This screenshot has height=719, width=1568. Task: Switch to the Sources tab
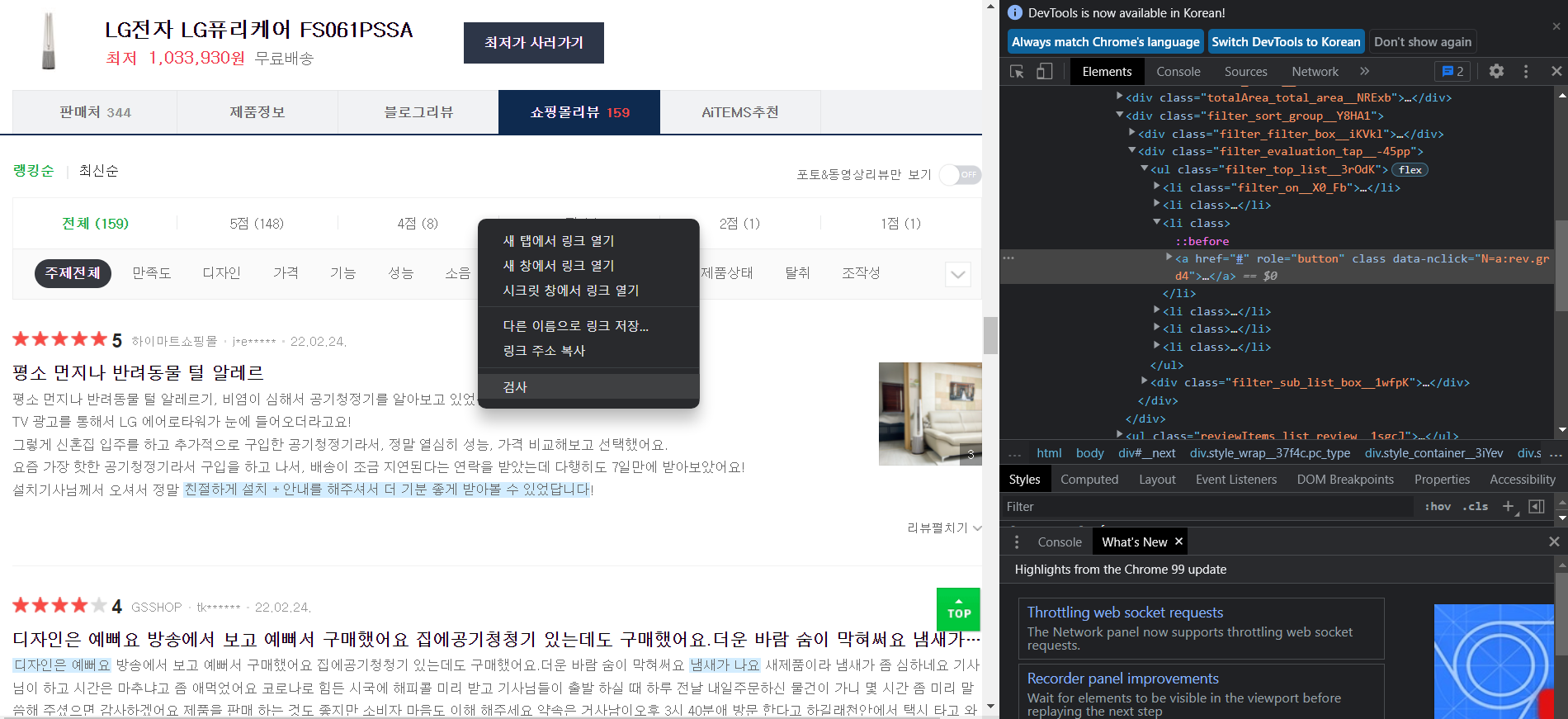tap(1245, 72)
